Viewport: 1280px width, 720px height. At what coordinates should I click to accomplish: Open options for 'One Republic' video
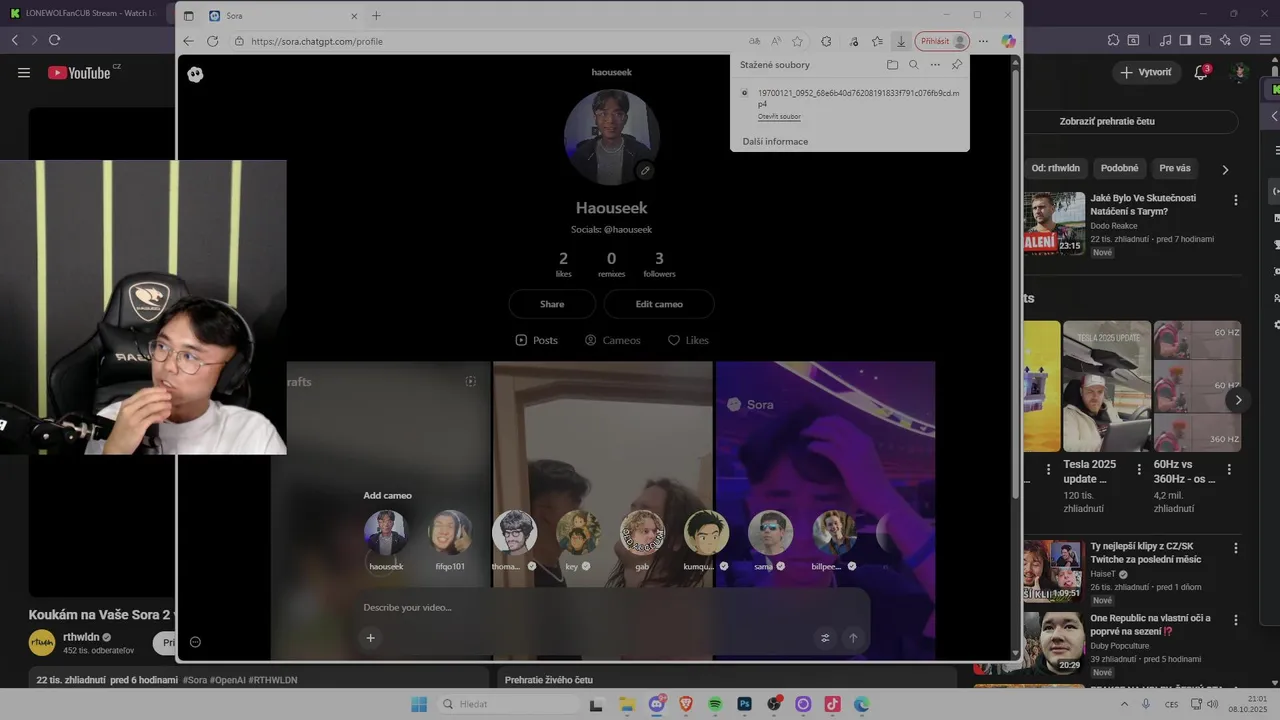[1236, 619]
